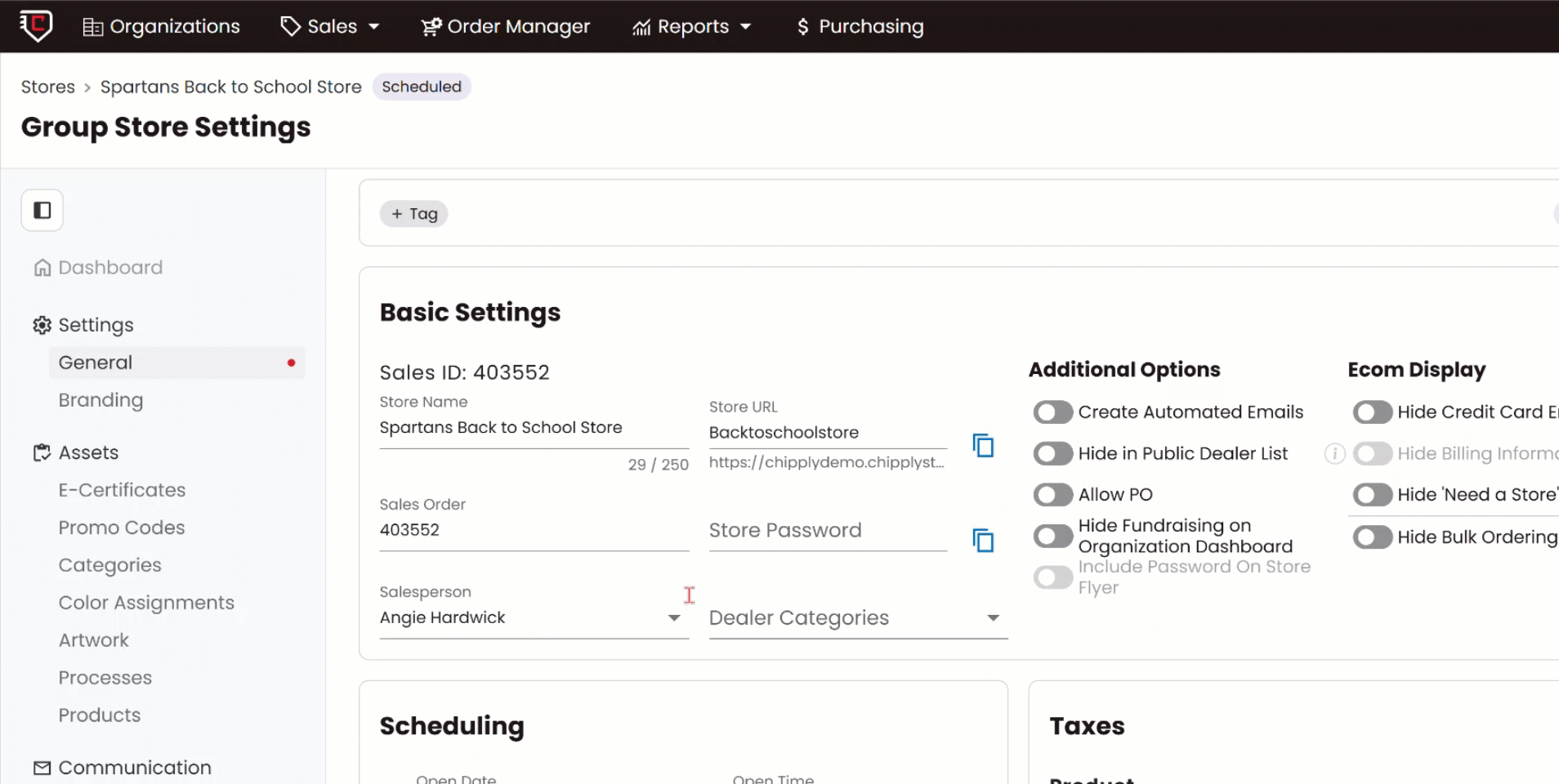This screenshot has height=784, width=1559.
Task: Select Branding in the settings sidebar
Action: pos(101,400)
